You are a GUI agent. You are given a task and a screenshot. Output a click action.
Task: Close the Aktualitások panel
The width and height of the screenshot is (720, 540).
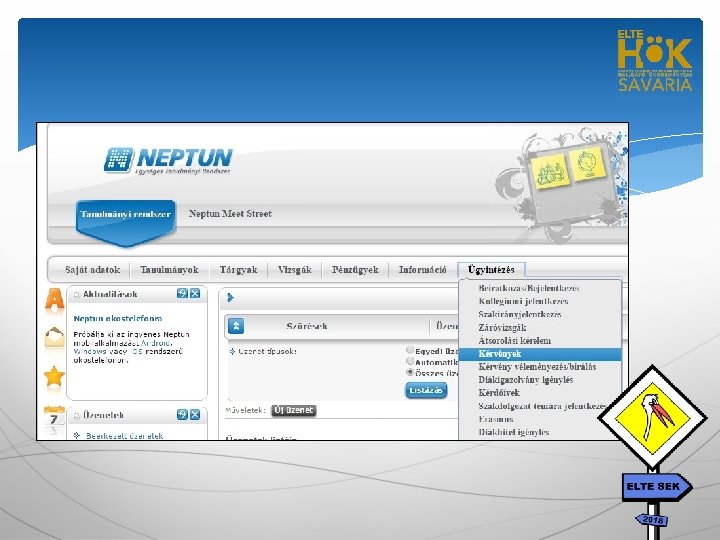[195, 293]
